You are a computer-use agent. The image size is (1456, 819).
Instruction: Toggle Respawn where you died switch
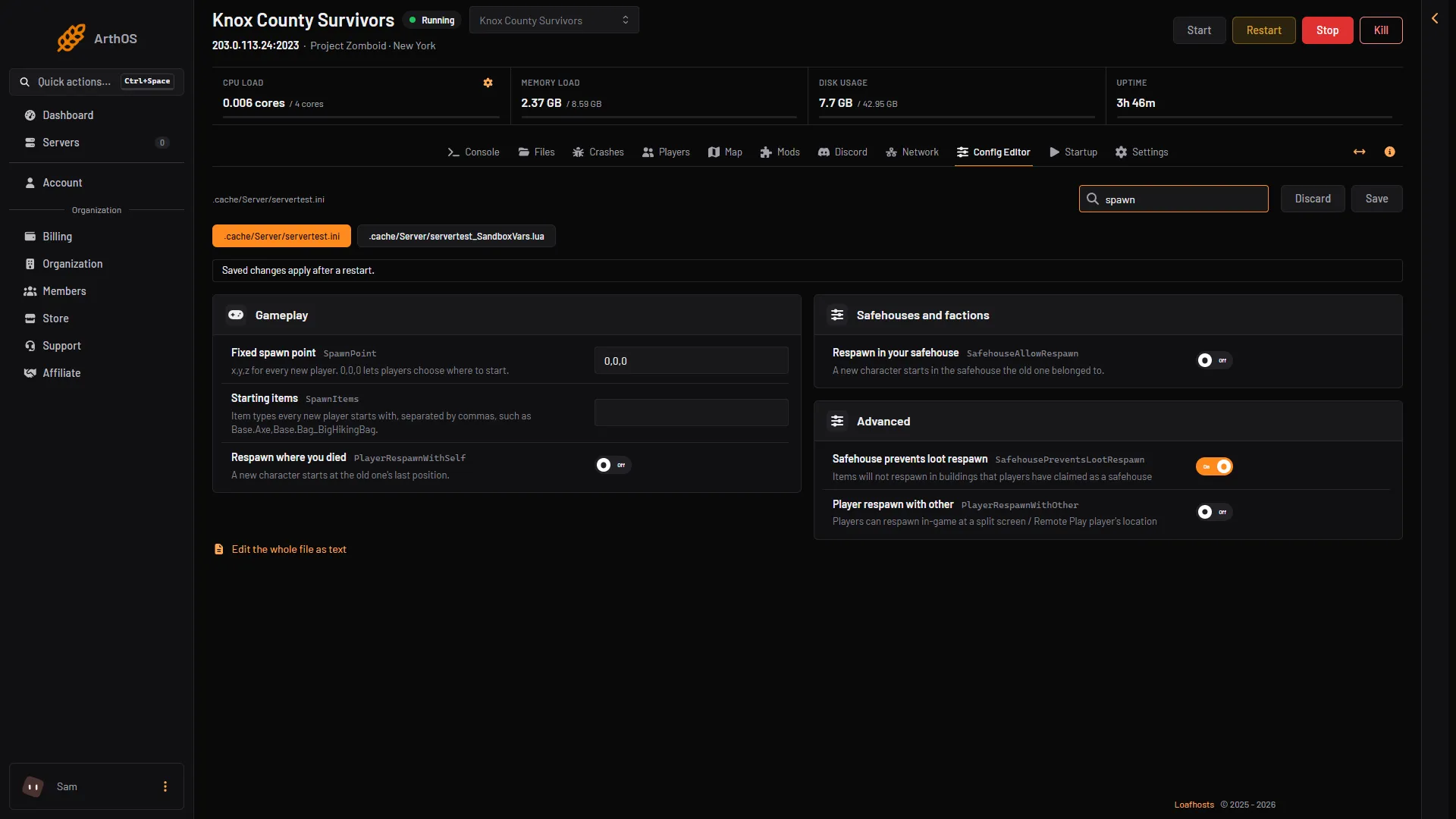point(612,465)
